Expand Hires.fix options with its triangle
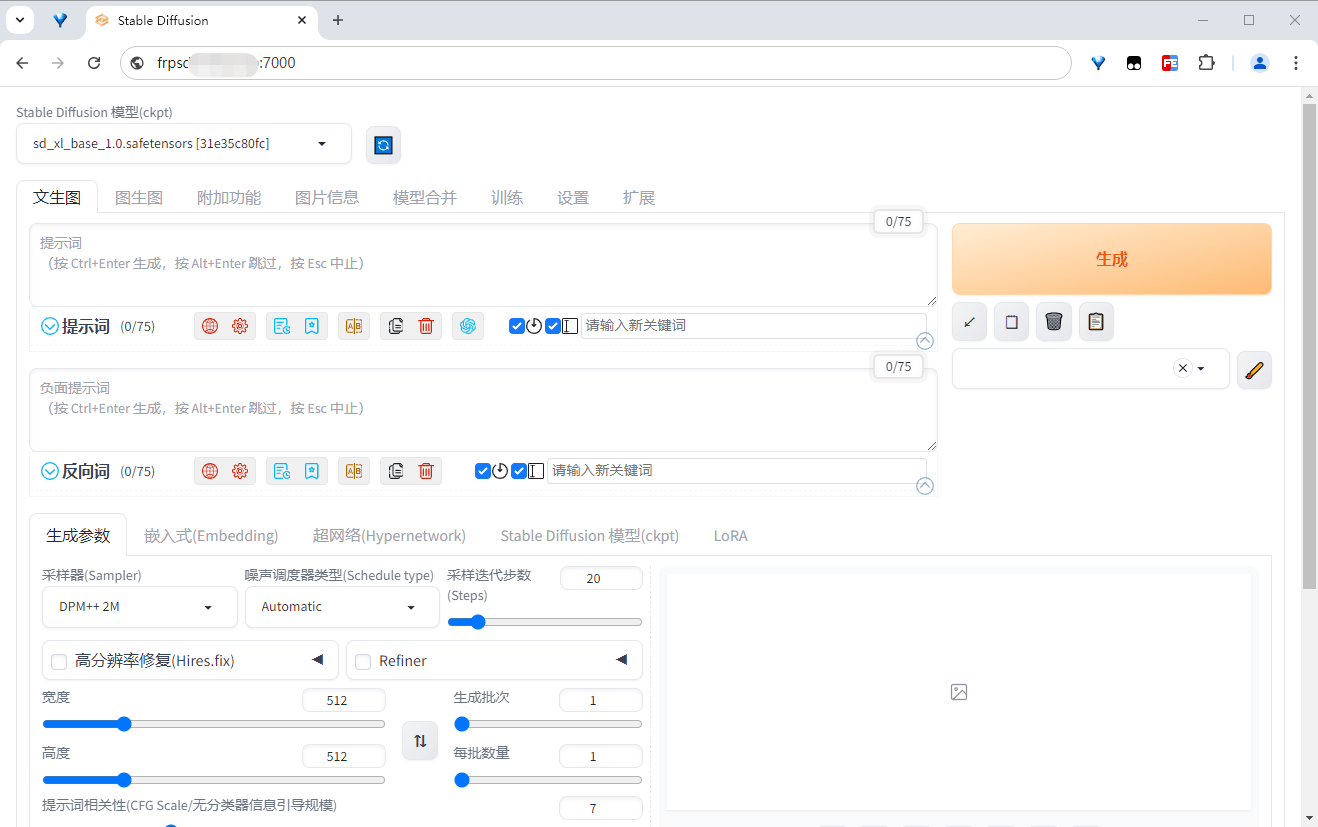 tap(318, 660)
